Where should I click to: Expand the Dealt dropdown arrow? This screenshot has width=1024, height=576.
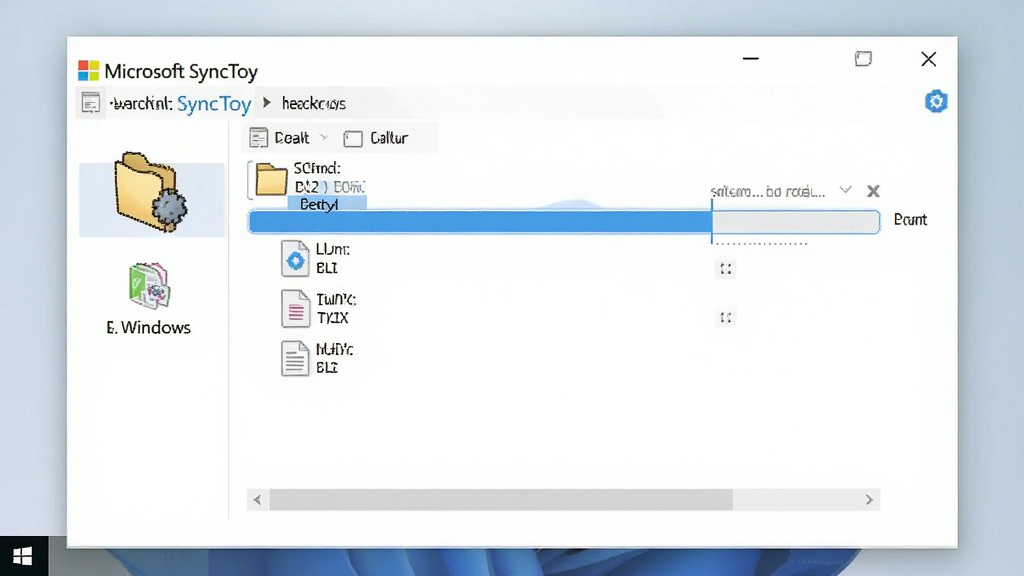click(324, 138)
